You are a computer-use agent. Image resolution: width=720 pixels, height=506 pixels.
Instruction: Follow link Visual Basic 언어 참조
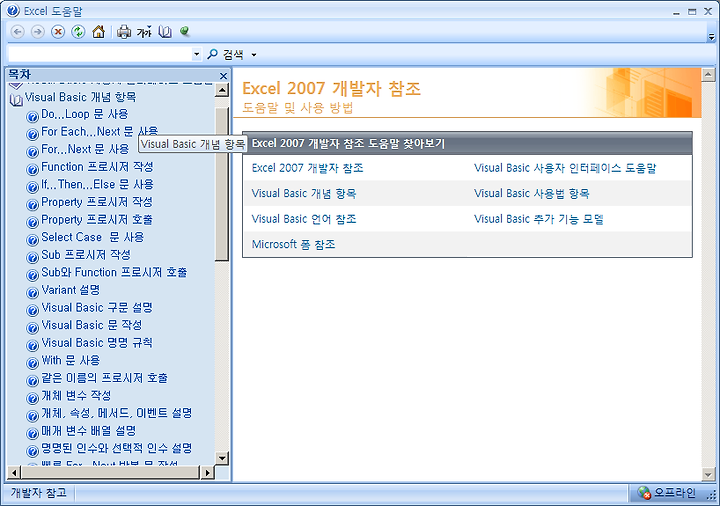(304, 219)
